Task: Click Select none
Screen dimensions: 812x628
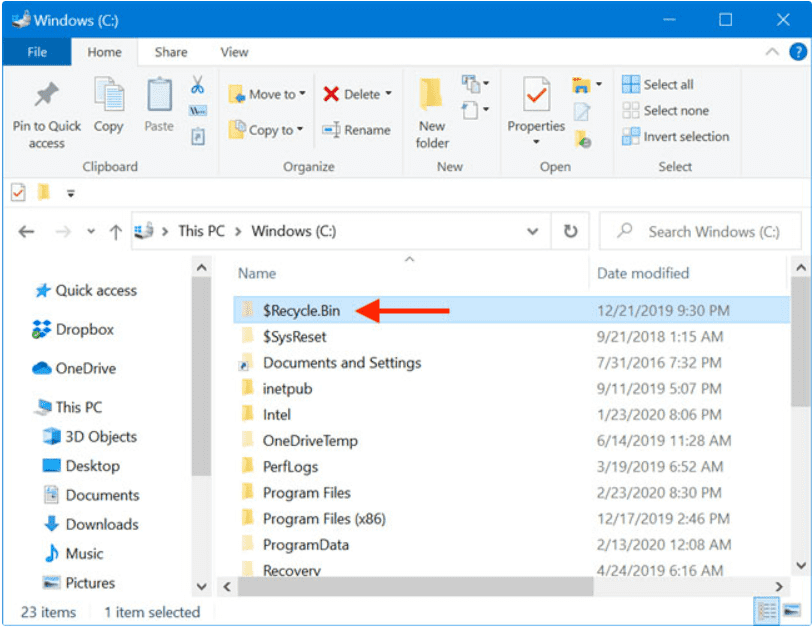Action: tap(665, 110)
